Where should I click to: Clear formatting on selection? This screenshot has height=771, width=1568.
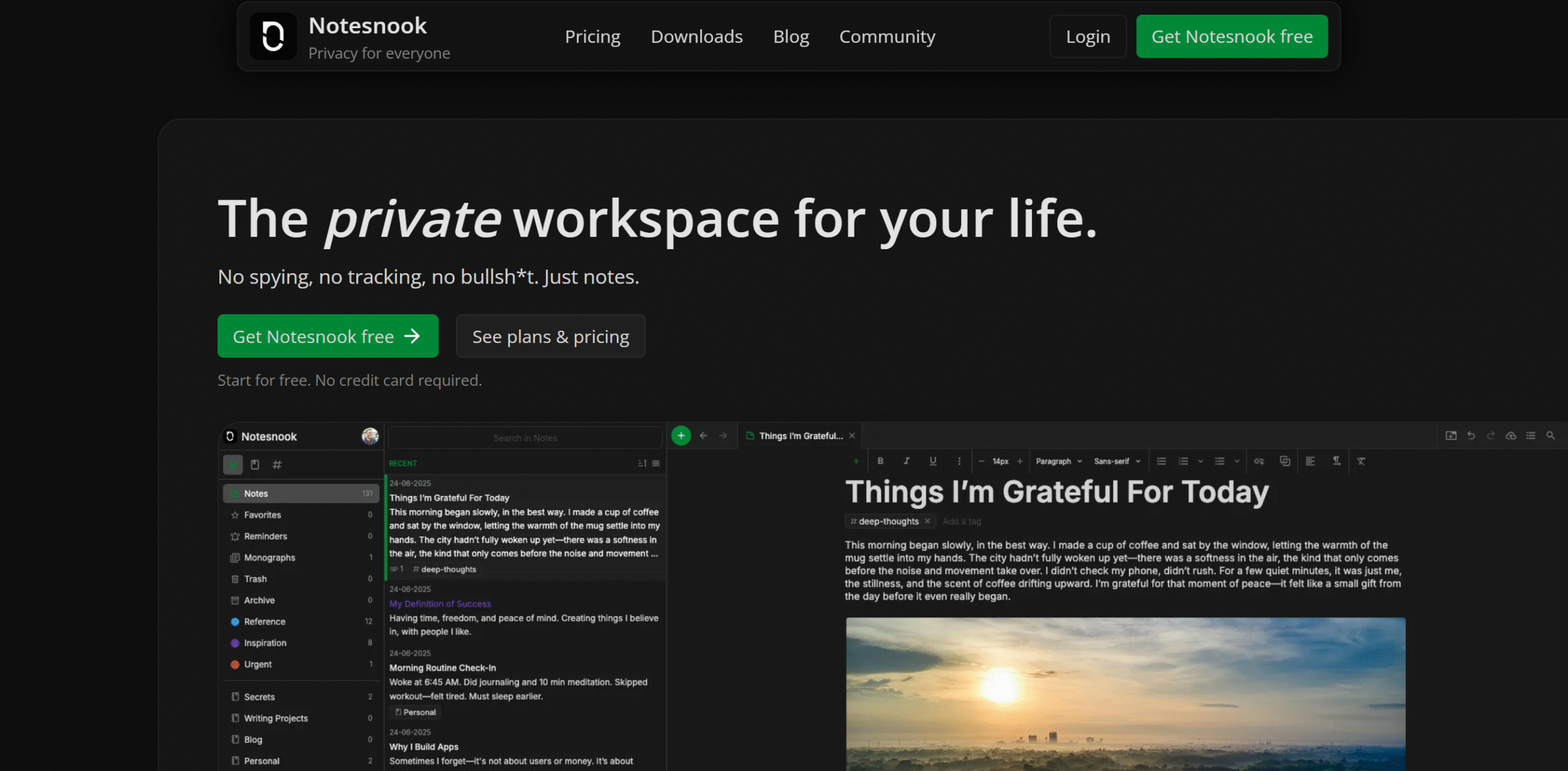(1361, 461)
